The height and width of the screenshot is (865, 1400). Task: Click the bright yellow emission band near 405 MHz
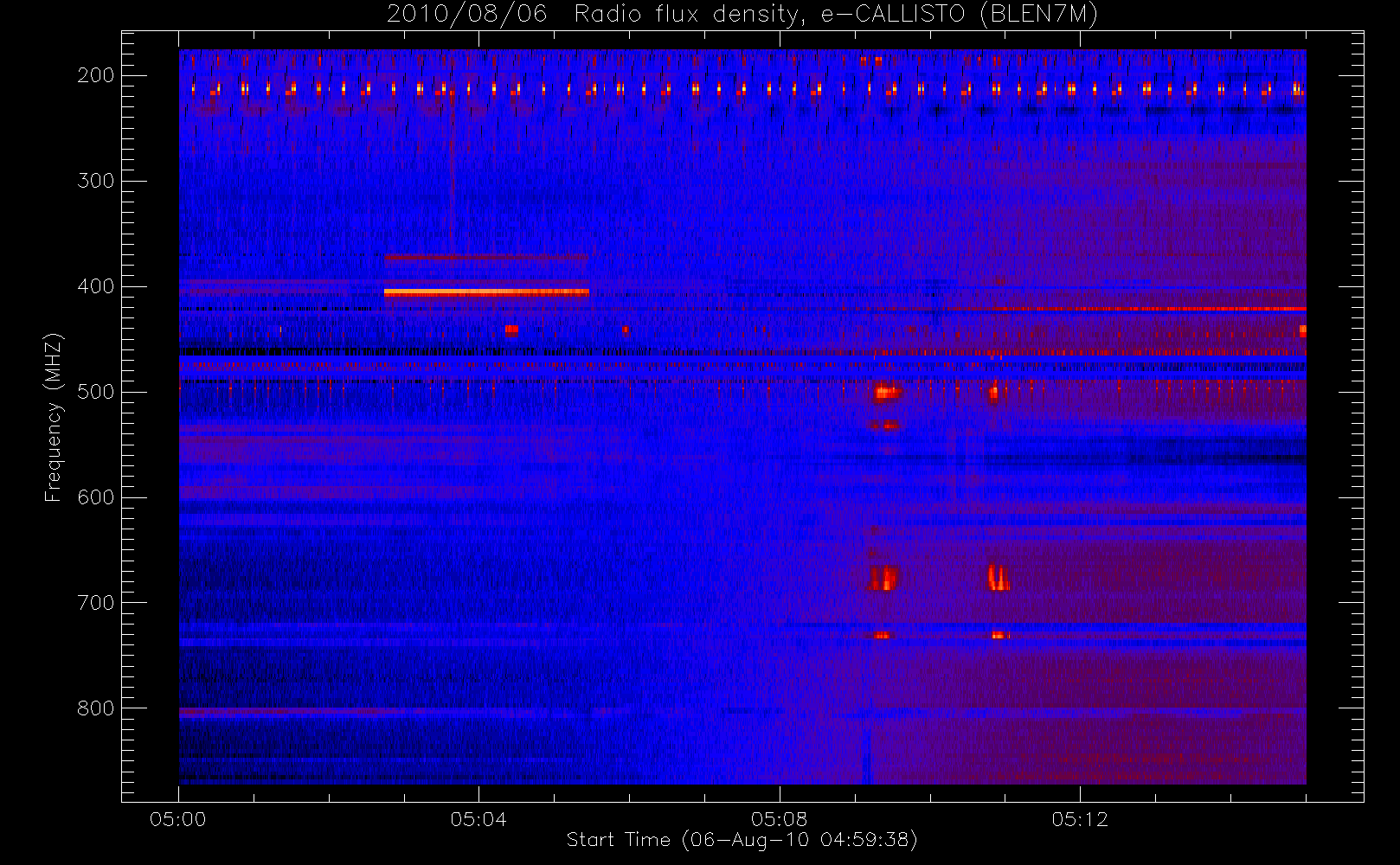point(486,292)
